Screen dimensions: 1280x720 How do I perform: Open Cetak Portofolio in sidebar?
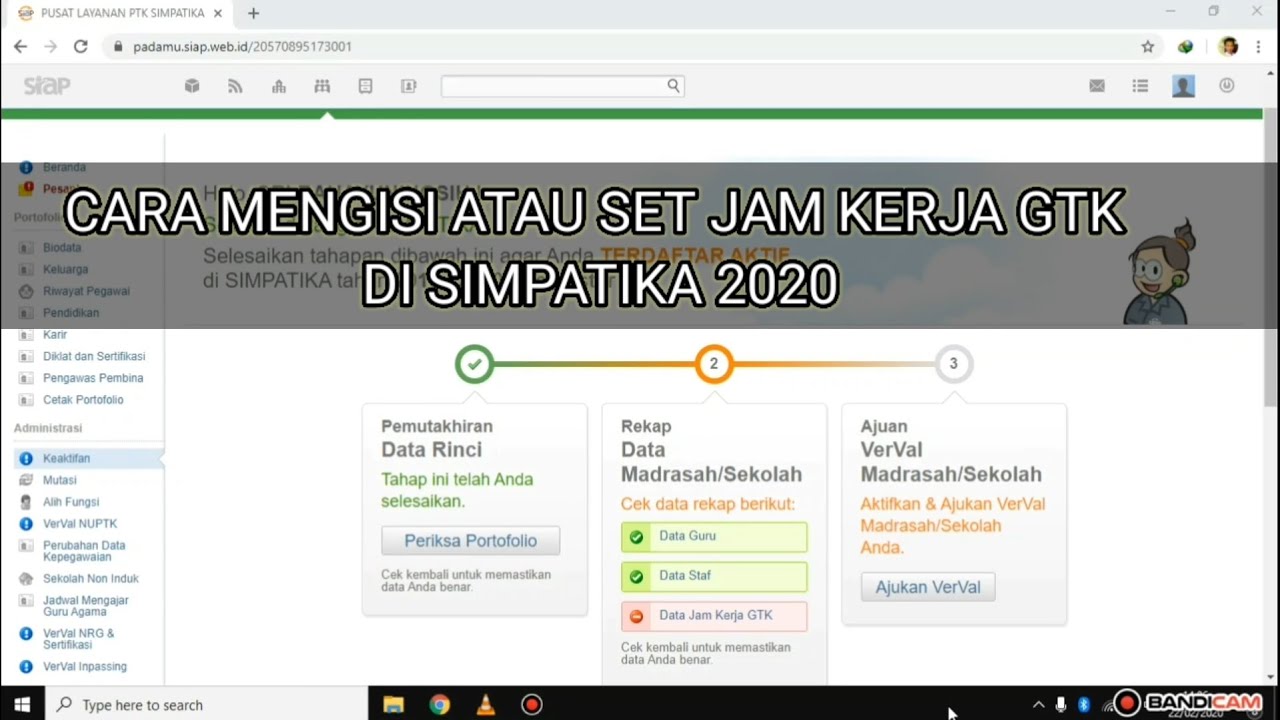point(83,400)
